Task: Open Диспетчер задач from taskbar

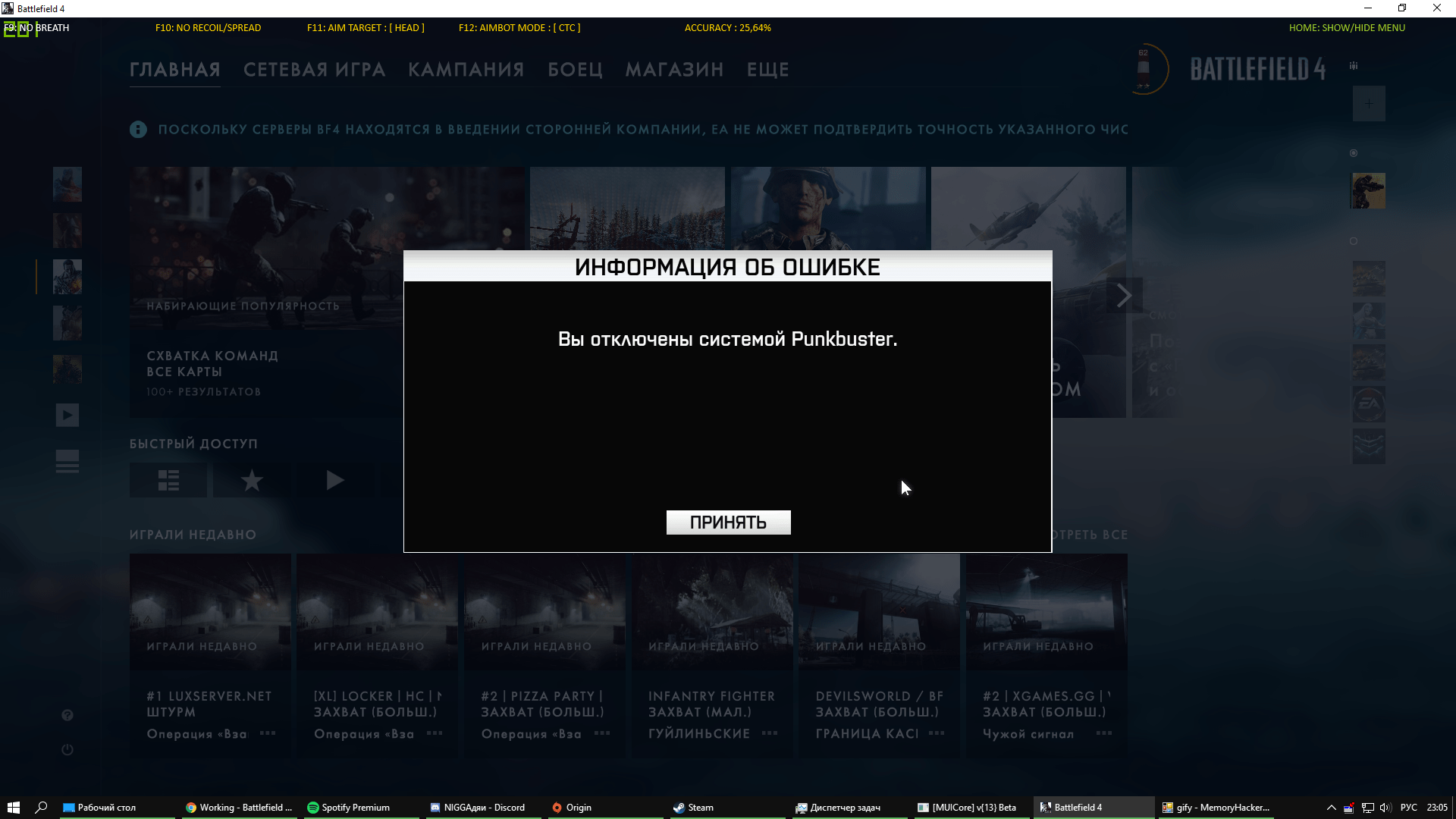Action: click(849, 808)
